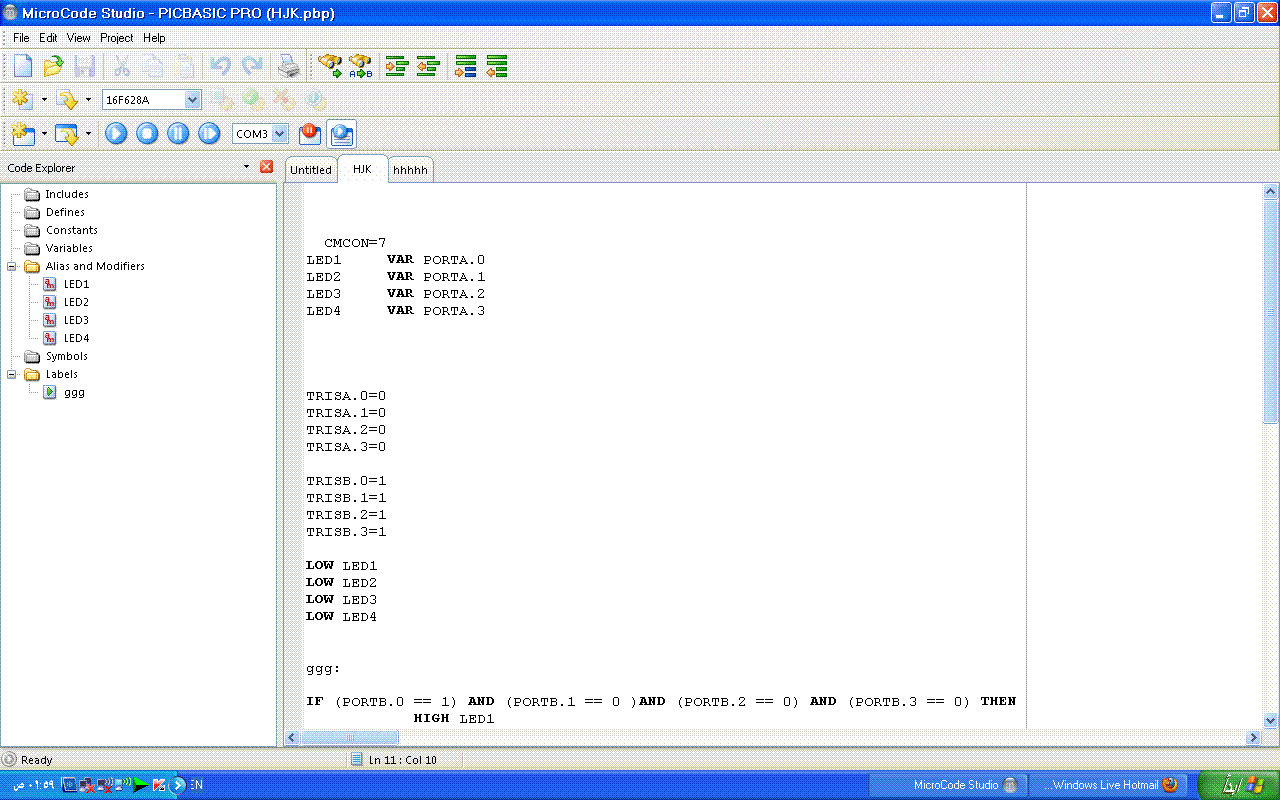1280x800 pixels.
Task: Open Find and Replace binoculars A-B icon
Action: pyautogui.click(x=360, y=67)
